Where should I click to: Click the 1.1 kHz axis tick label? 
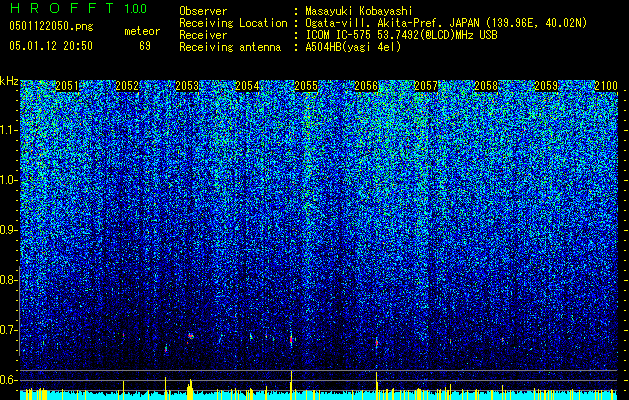pyautogui.click(x=9, y=130)
